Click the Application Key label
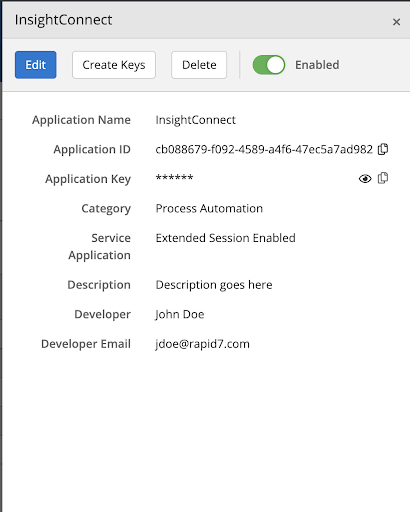The width and height of the screenshot is (410, 512). tap(88, 179)
